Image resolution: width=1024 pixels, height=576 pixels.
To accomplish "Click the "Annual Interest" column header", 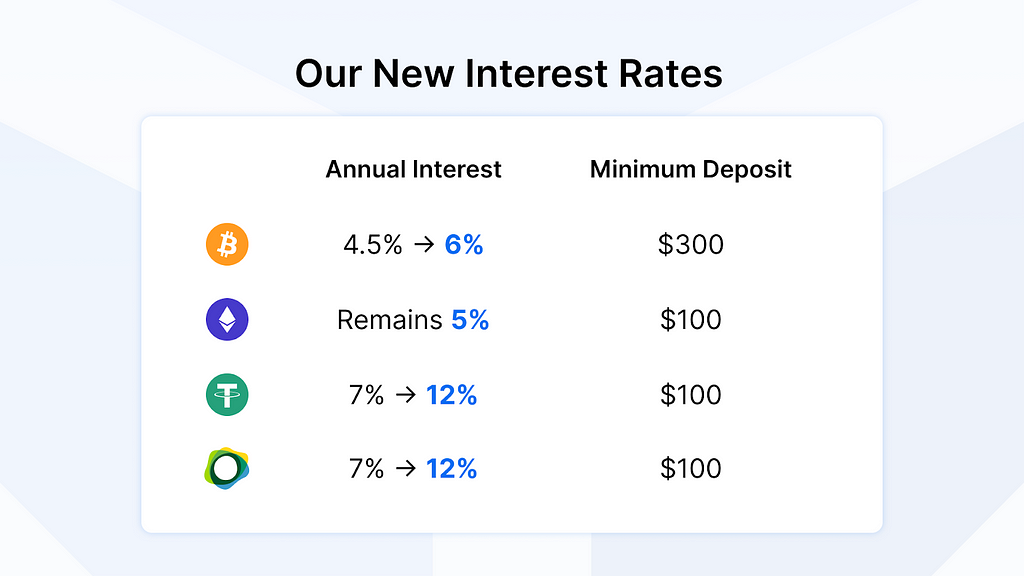I will [x=413, y=169].
